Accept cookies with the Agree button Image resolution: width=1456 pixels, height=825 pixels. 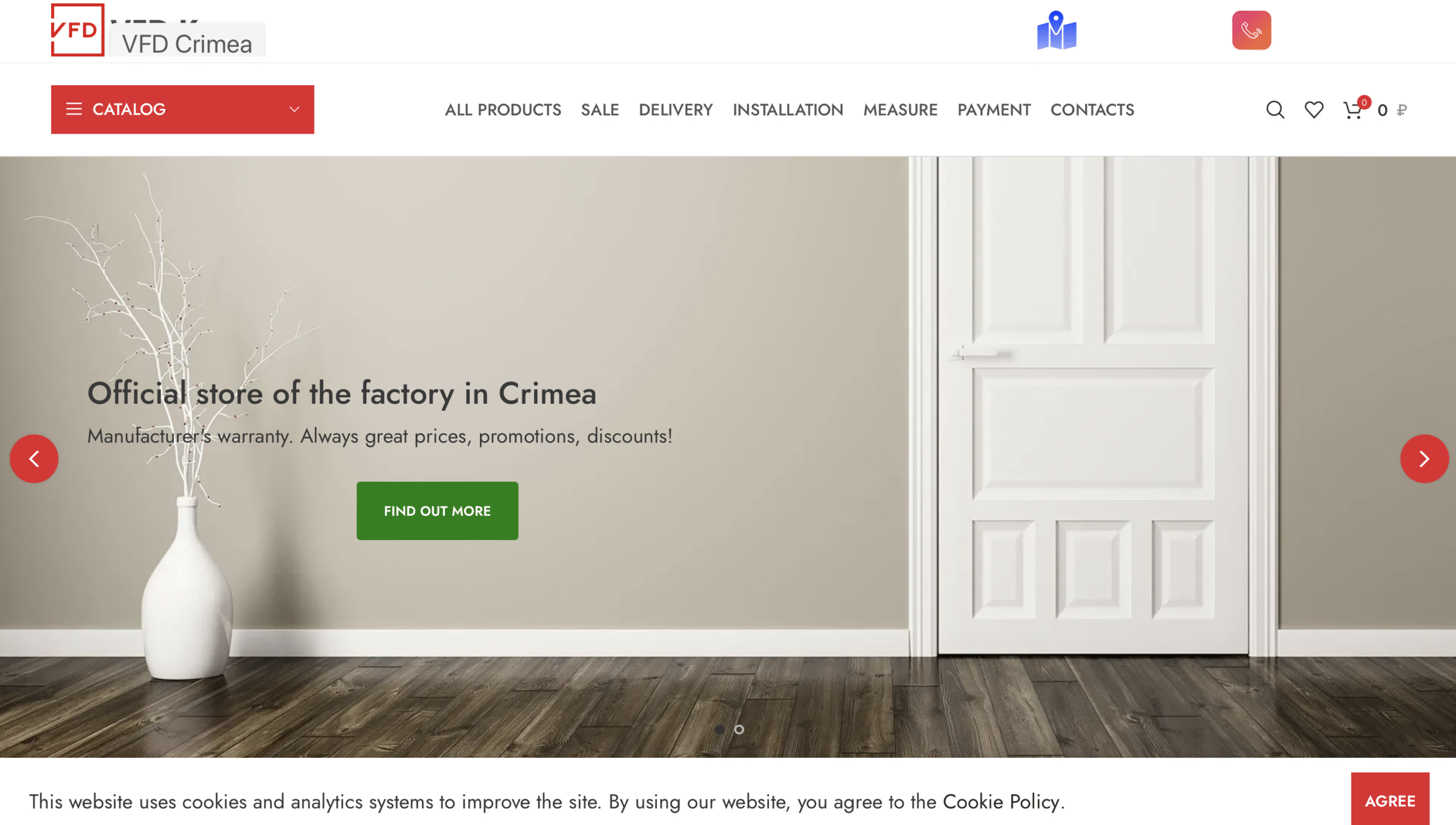click(x=1389, y=801)
